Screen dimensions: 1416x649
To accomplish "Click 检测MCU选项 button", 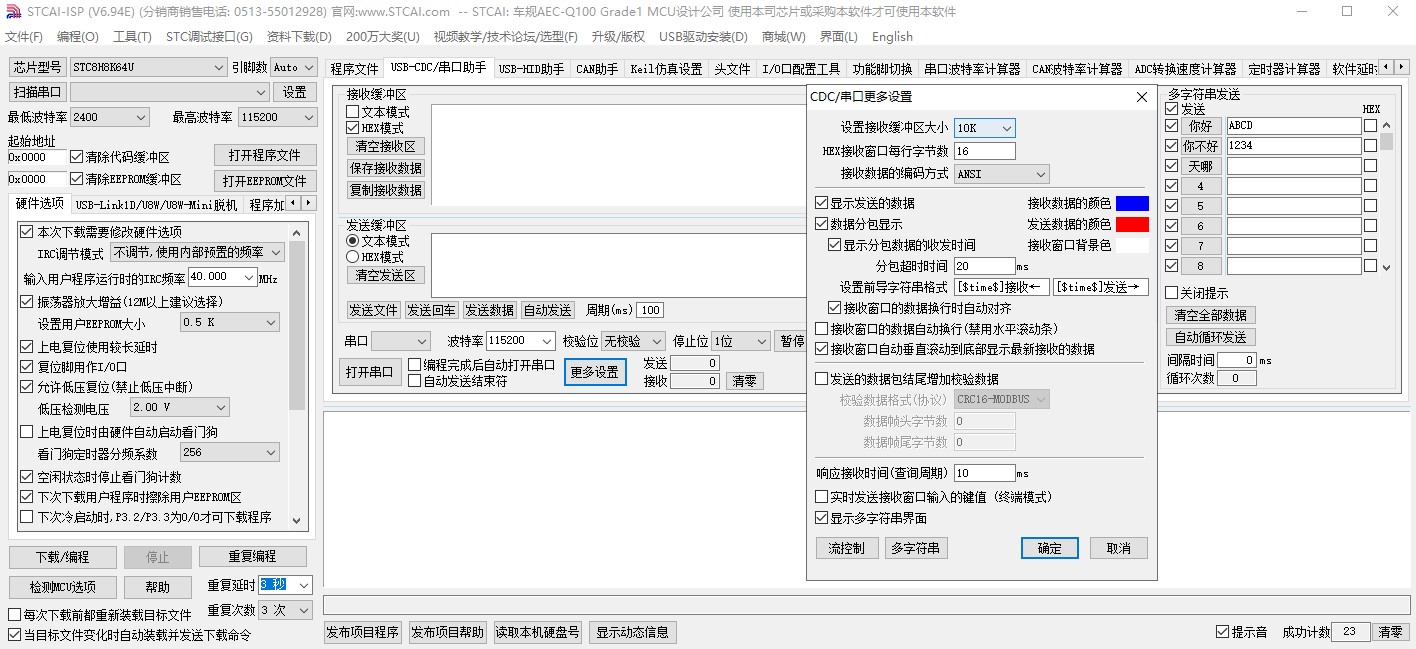I will pyautogui.click(x=62, y=587).
